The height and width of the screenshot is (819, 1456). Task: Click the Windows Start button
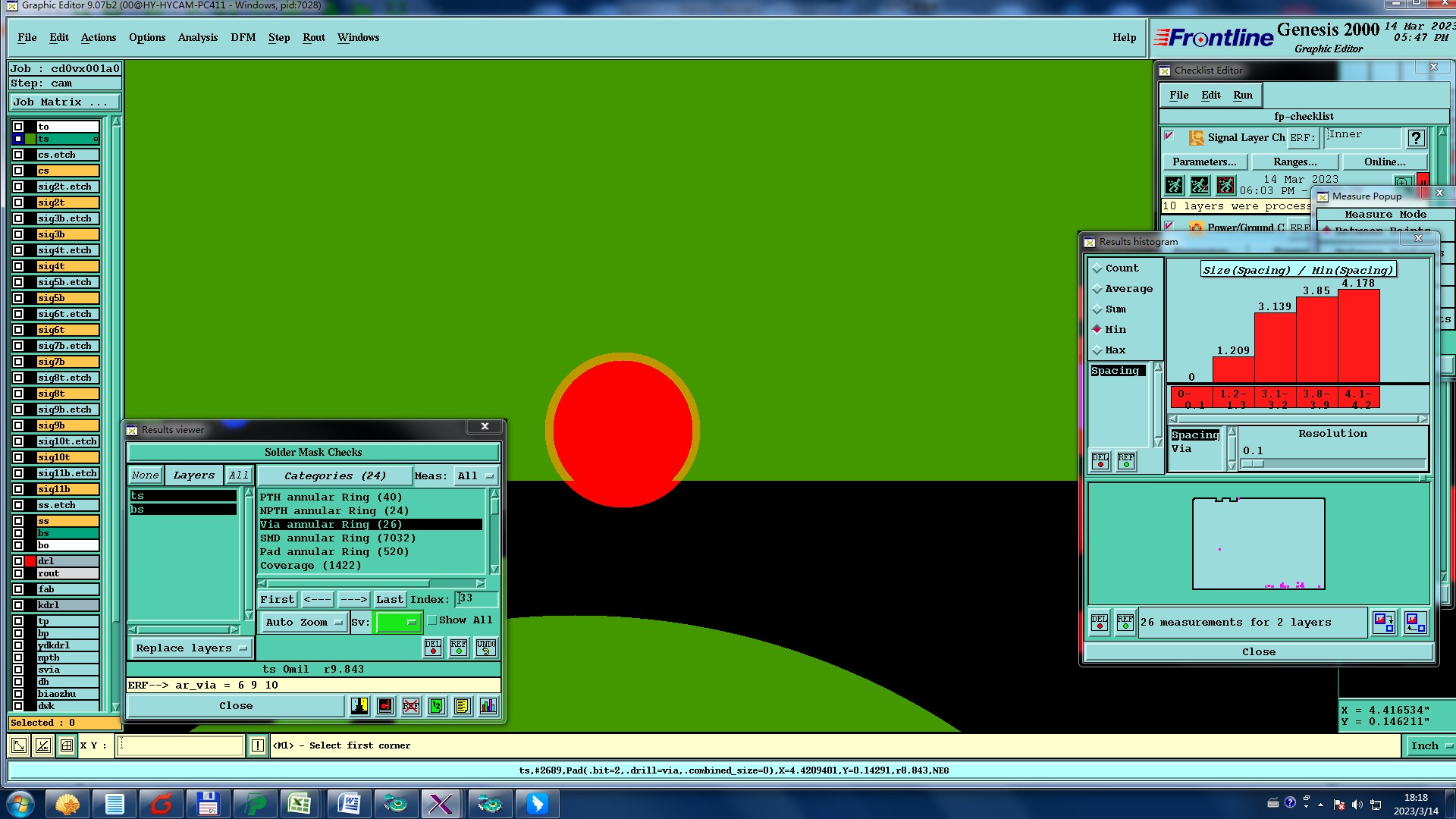(20, 804)
